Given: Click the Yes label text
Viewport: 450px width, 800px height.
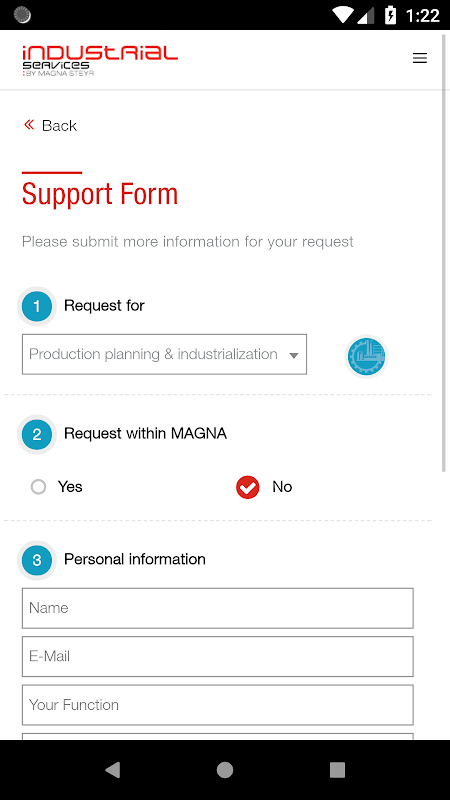Looking at the screenshot, I should [70, 487].
